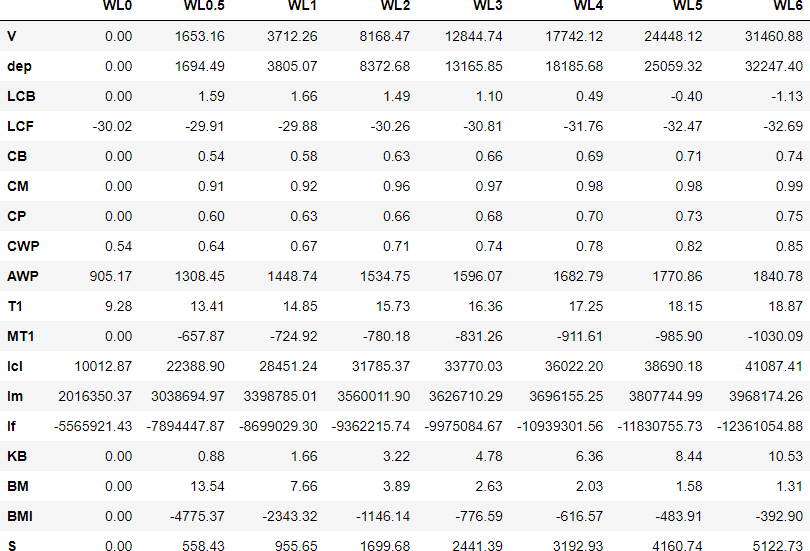This screenshot has width=810, height=551.
Task: Select cell value 8168.47
Action: click(x=384, y=36)
